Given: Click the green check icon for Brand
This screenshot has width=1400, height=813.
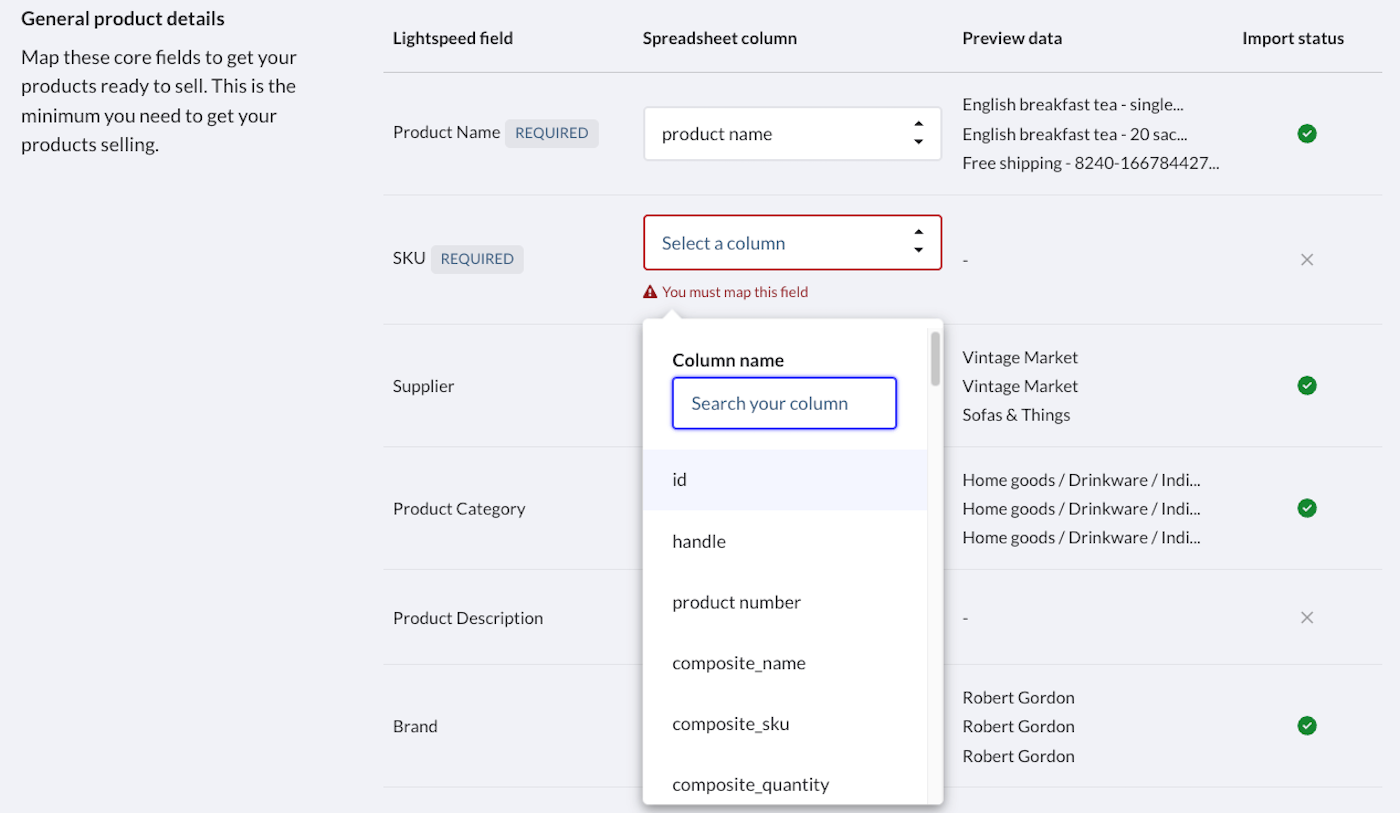Looking at the screenshot, I should click(1306, 726).
